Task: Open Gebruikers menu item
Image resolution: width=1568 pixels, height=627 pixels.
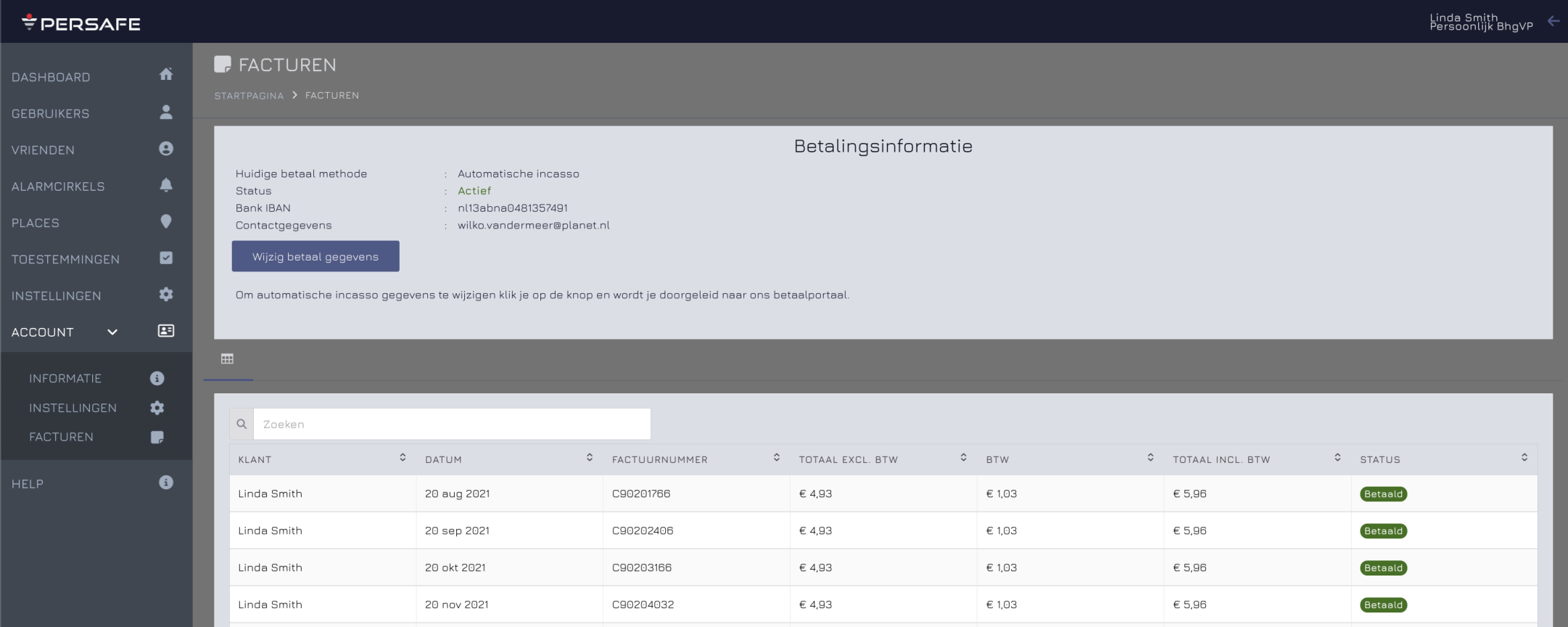Action: tap(51, 114)
